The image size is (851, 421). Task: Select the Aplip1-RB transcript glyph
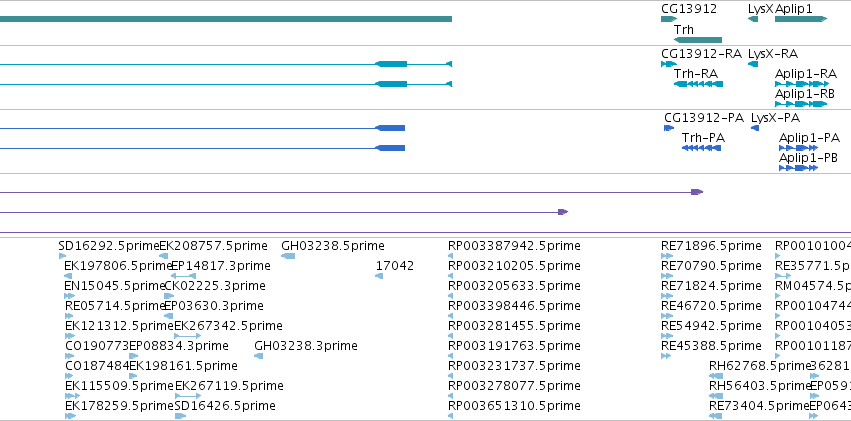801,104
